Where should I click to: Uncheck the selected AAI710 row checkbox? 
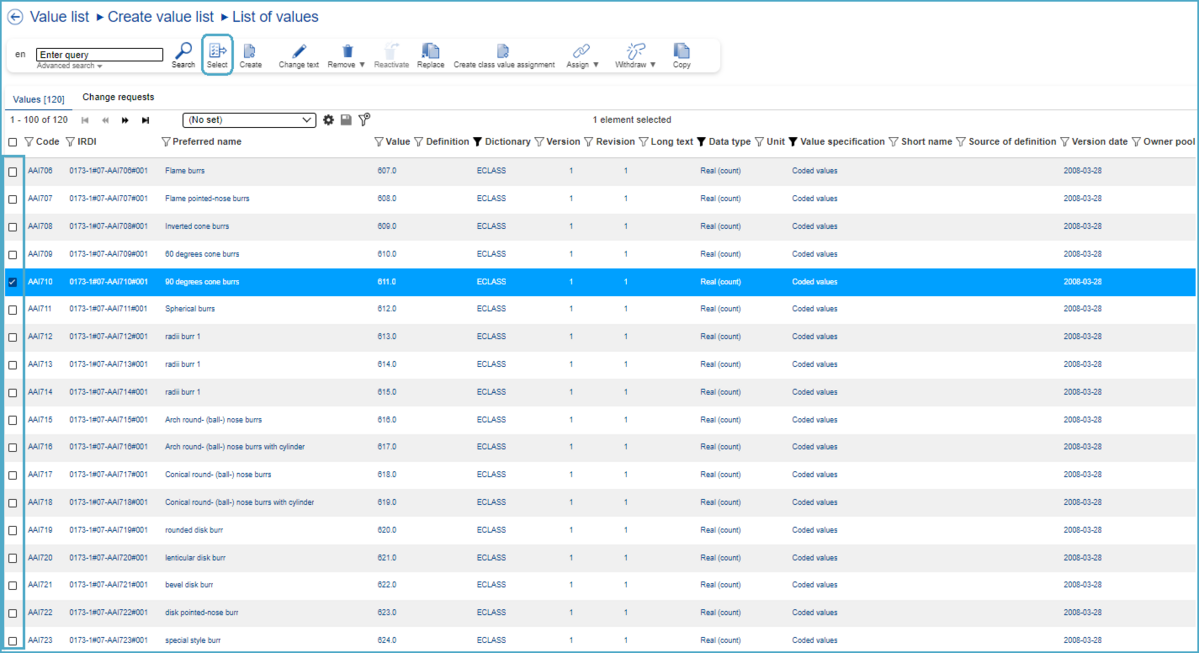click(x=13, y=282)
